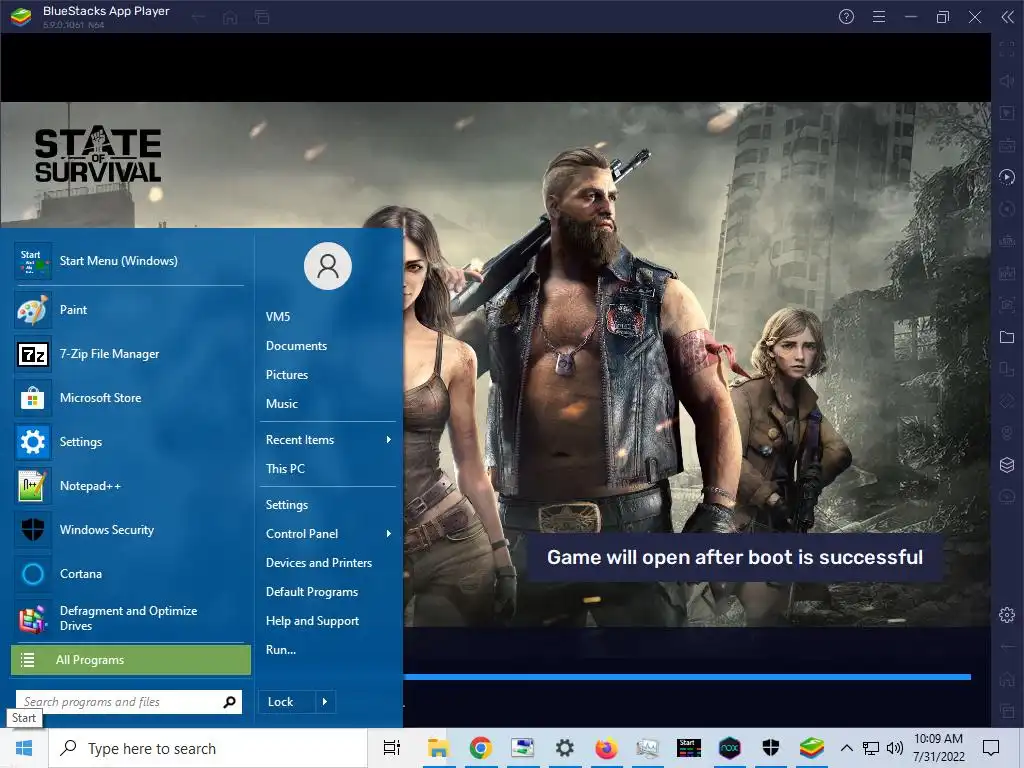1024x768 pixels.
Task: Open taskbar Settings gear icon
Action: click(x=564, y=748)
